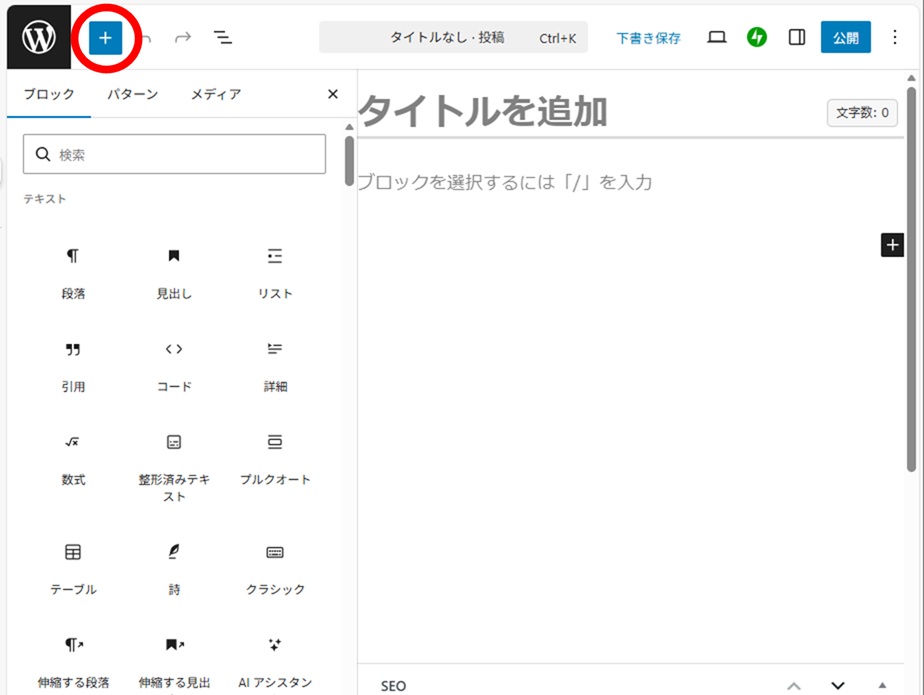The image size is (924, 695).
Task: Toggle the settings sidebar panel icon
Action: coord(797,37)
